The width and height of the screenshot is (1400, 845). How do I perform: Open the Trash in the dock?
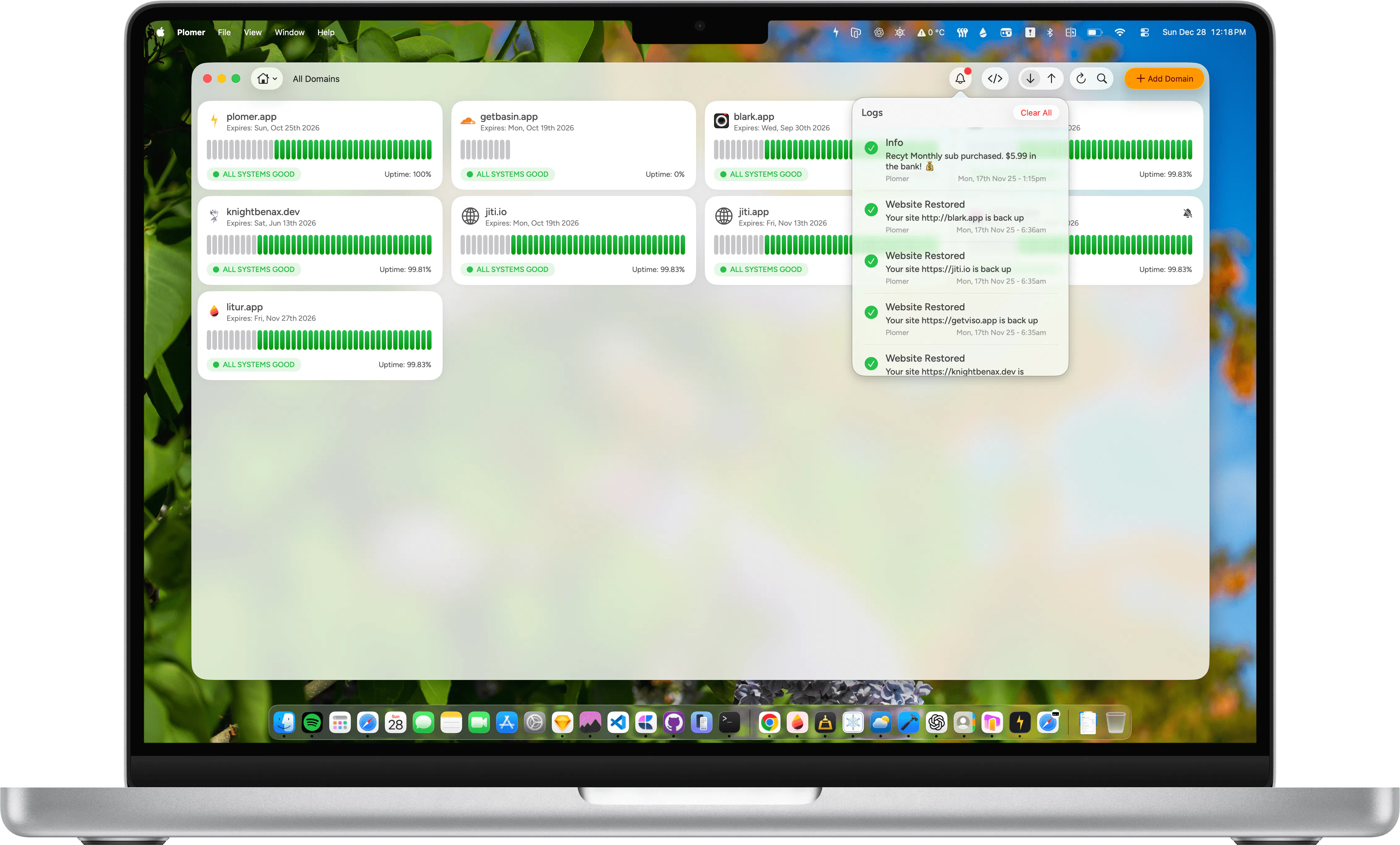click(1115, 722)
